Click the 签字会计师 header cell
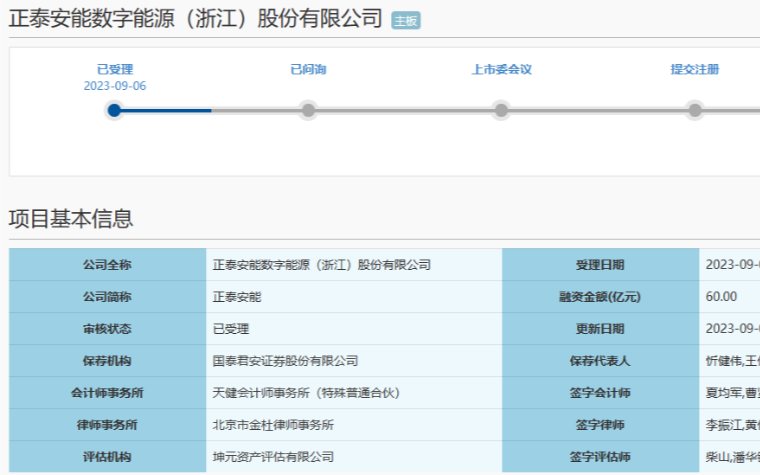The height and width of the screenshot is (475, 760). (x=601, y=393)
